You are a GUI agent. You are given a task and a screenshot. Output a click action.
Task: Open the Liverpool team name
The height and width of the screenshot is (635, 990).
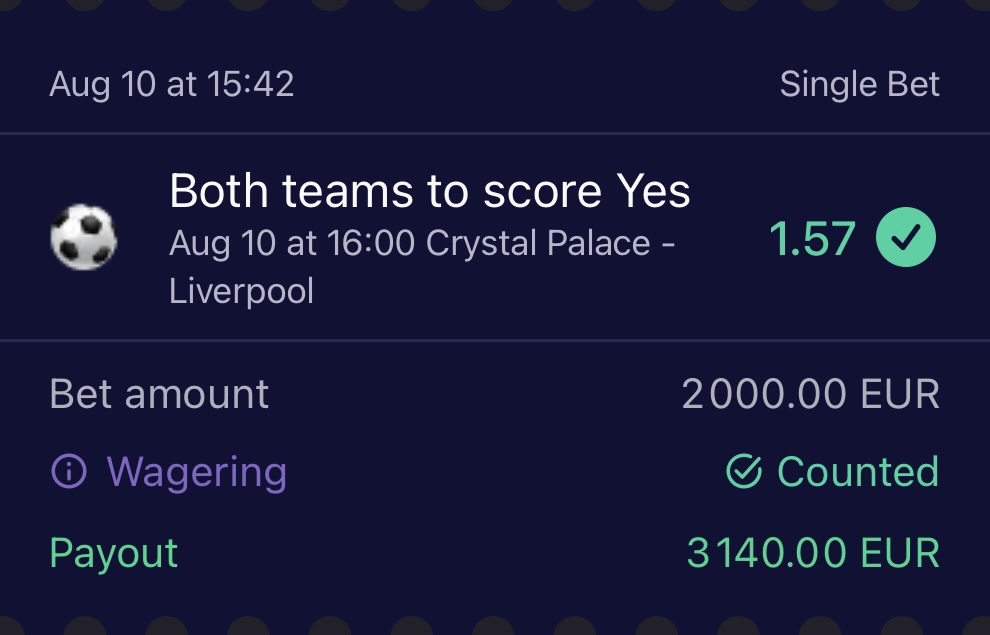[x=241, y=291]
